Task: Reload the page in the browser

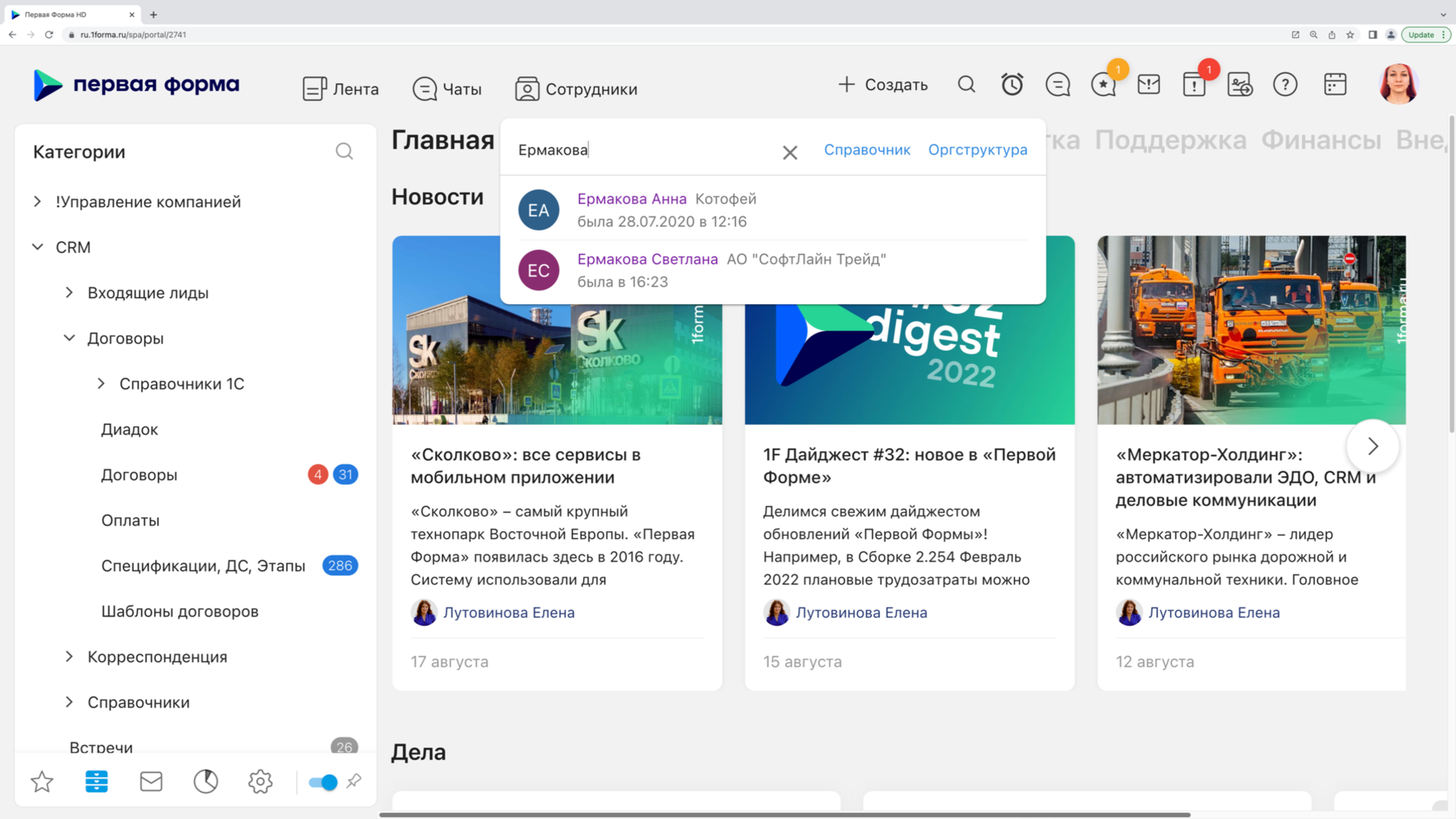Action: click(x=49, y=35)
